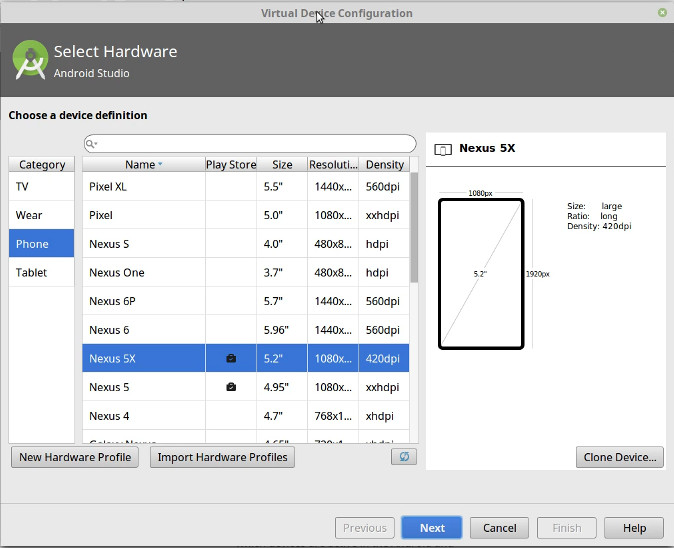This screenshot has height=548, width=674.
Task: Click the Previous button
Action: point(365,527)
